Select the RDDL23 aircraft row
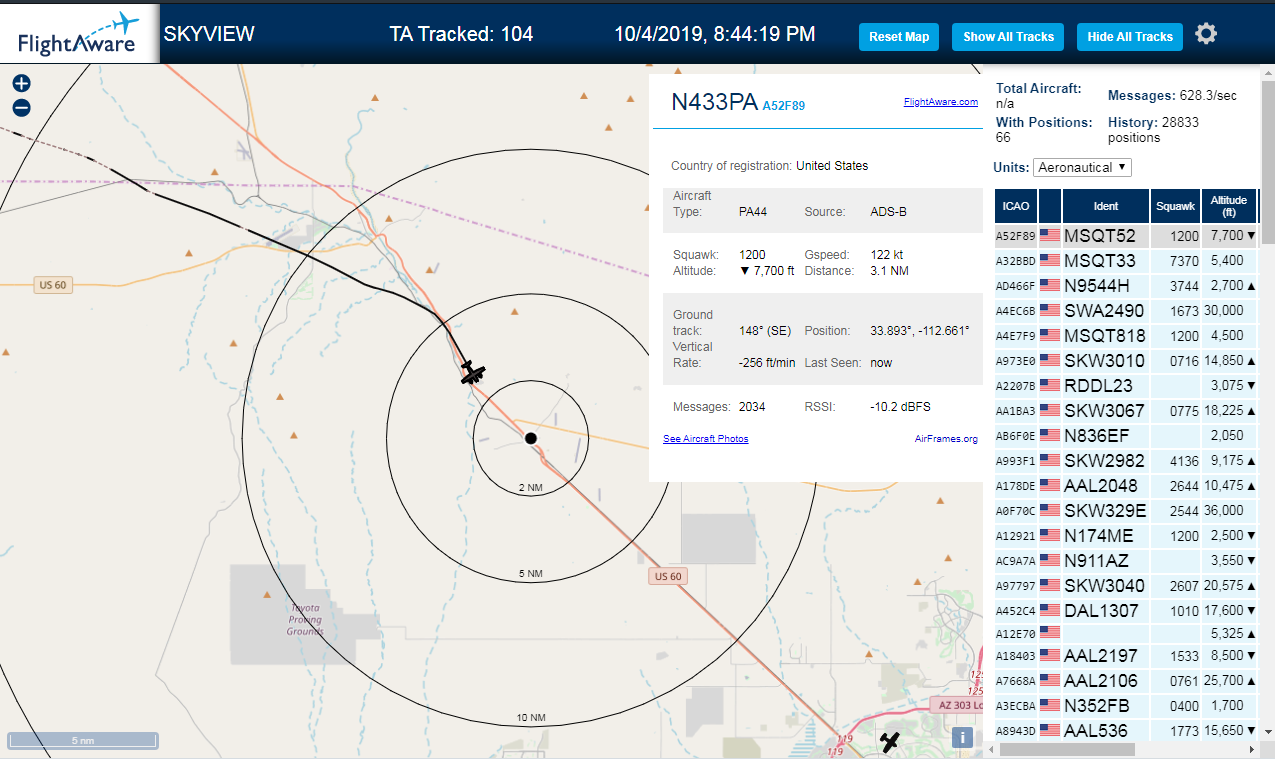The width and height of the screenshot is (1275, 759). coord(1126,386)
